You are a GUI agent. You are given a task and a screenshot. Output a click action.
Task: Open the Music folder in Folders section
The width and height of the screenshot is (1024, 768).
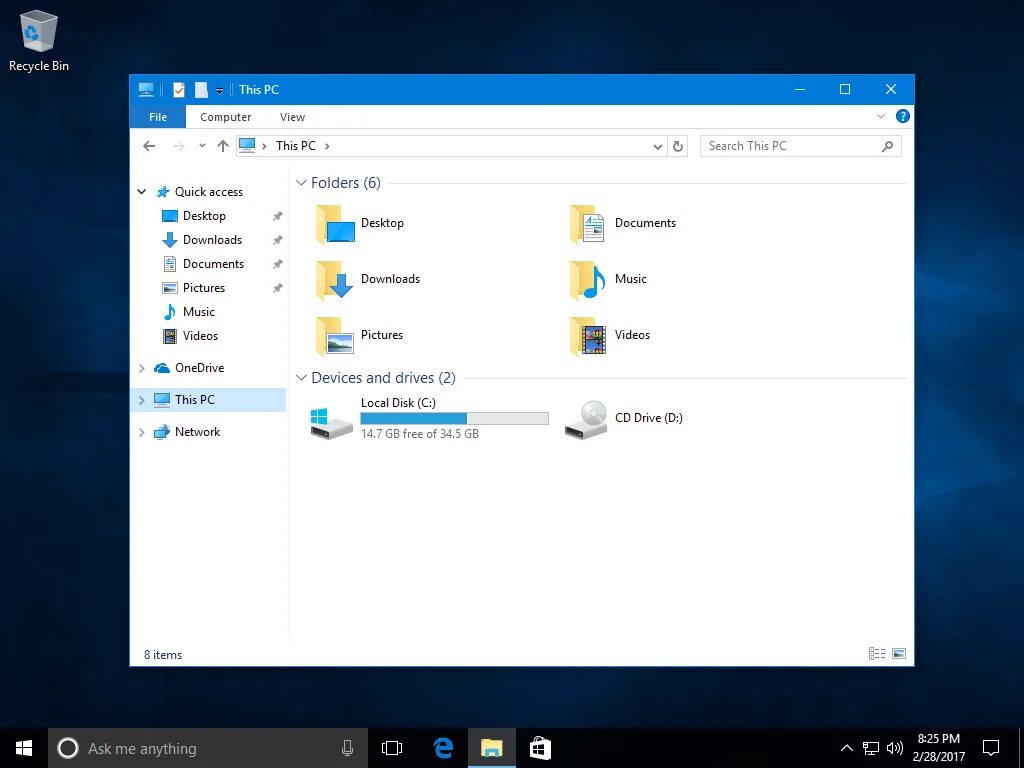[608, 280]
